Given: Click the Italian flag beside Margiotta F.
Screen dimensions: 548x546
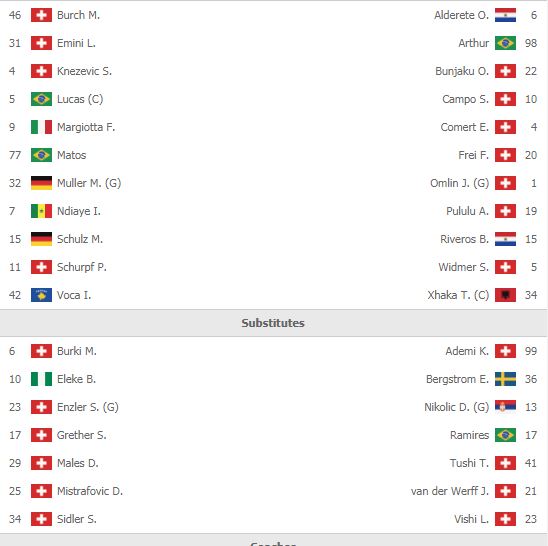Looking at the screenshot, I should tap(41, 127).
